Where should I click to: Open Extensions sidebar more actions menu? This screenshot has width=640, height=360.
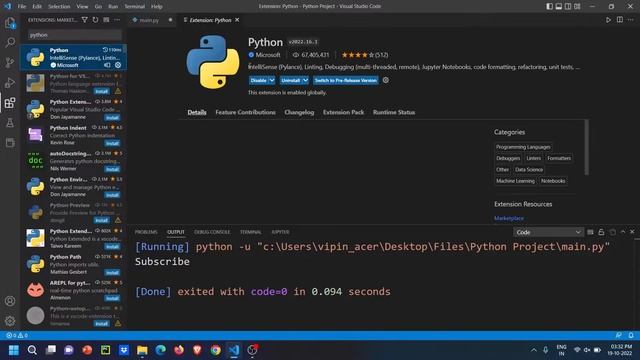pyautogui.click(x=117, y=20)
